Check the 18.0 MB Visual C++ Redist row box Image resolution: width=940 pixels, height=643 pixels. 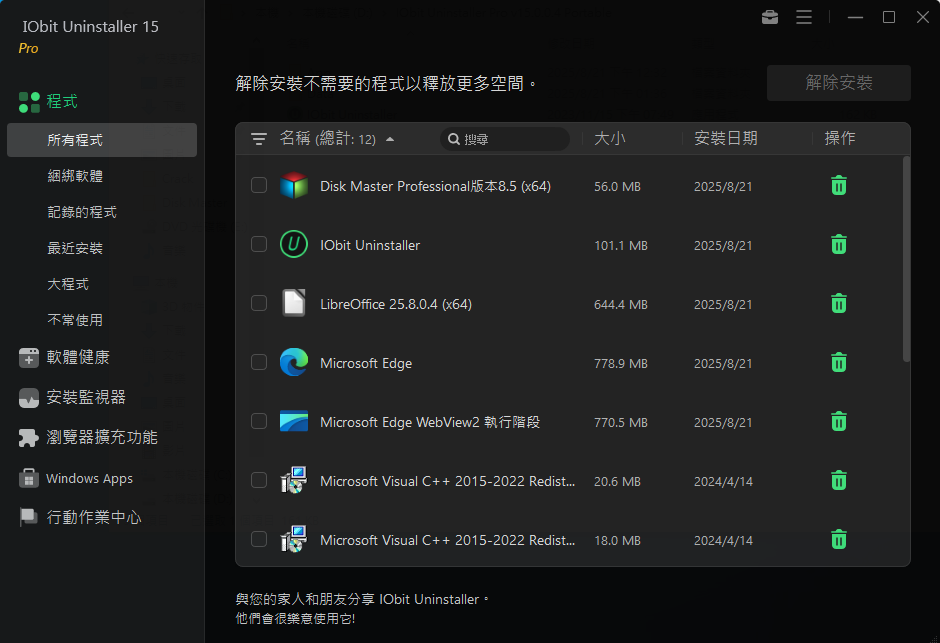pyautogui.click(x=259, y=539)
